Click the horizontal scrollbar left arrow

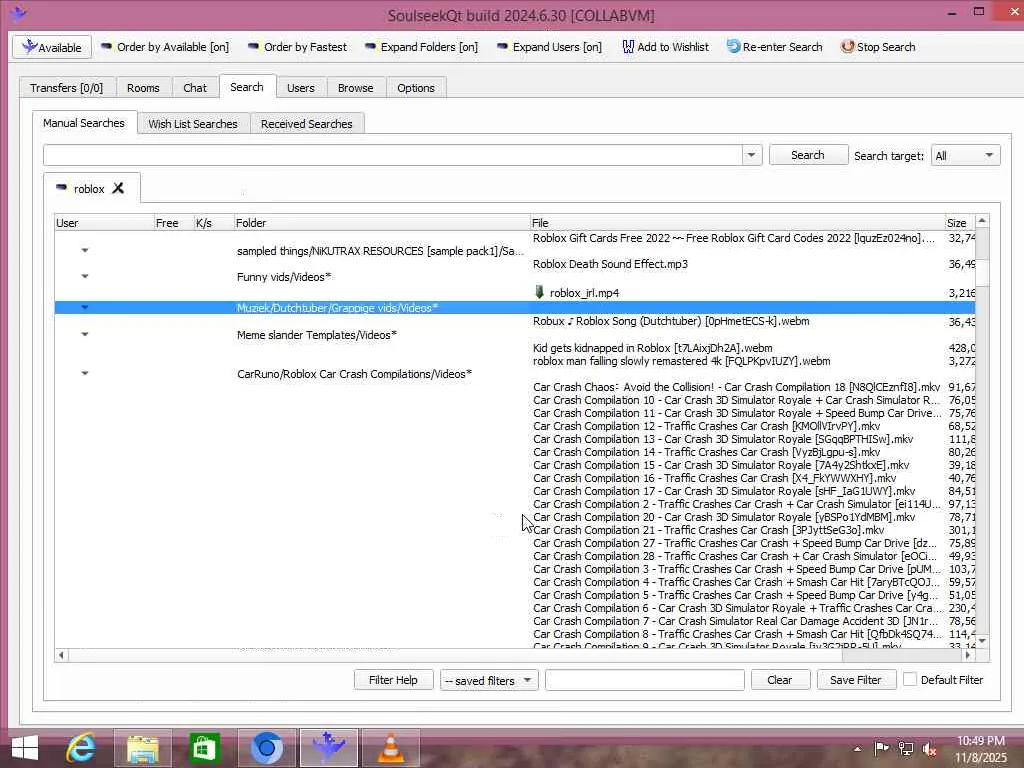[61, 654]
